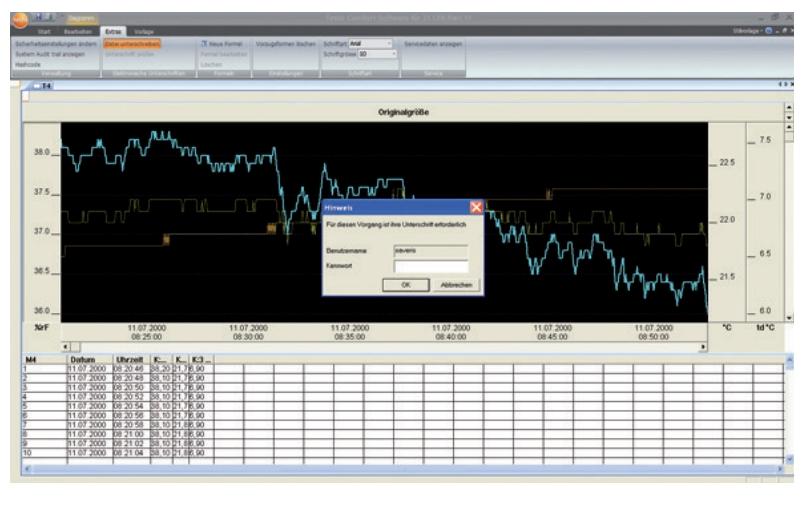Click the left arrow of chart scrollbar

click(66, 347)
